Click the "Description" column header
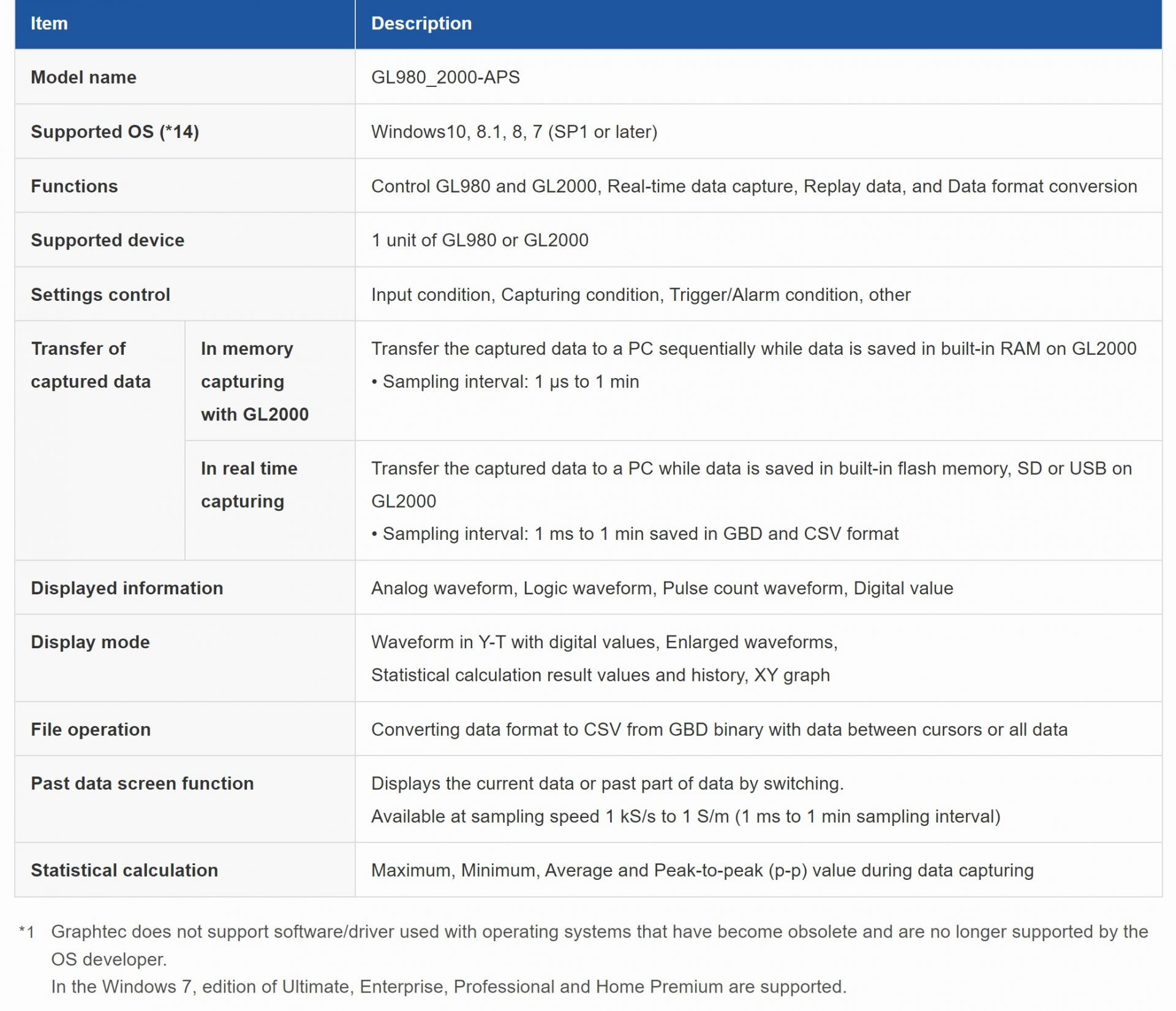The image size is (1176, 1011). [421, 23]
